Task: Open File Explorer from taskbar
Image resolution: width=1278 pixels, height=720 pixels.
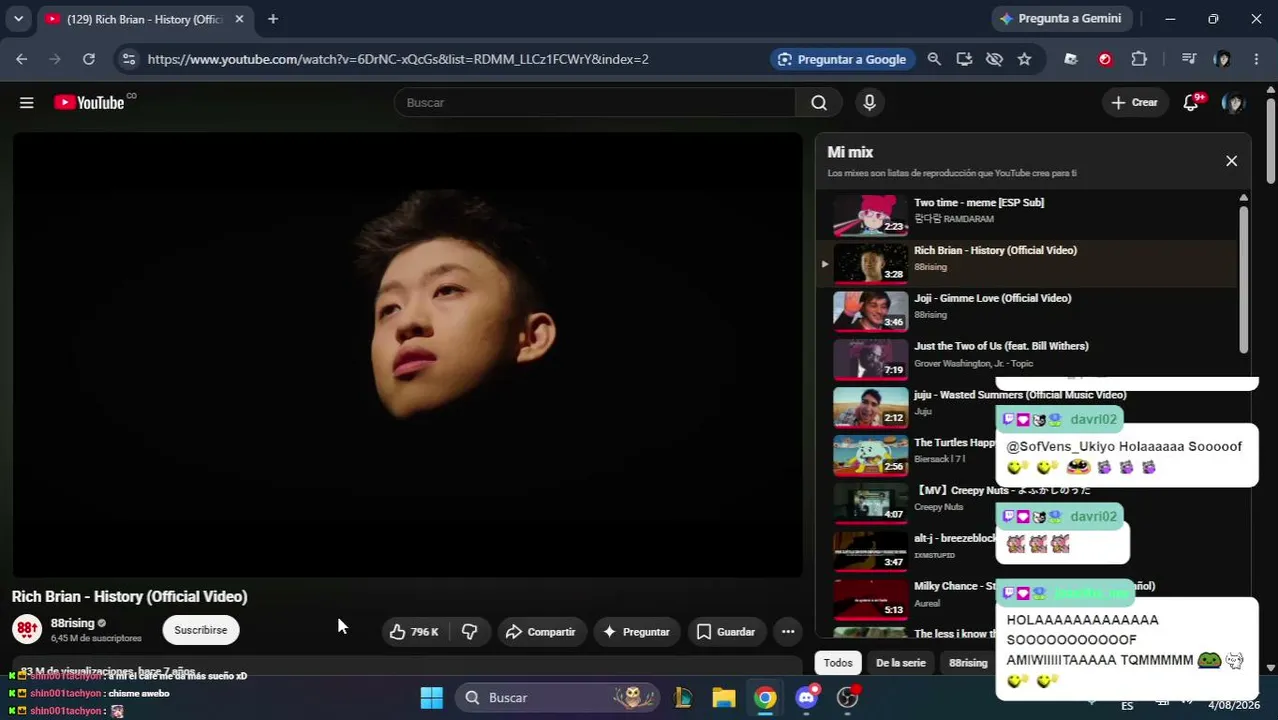Action: tap(724, 697)
